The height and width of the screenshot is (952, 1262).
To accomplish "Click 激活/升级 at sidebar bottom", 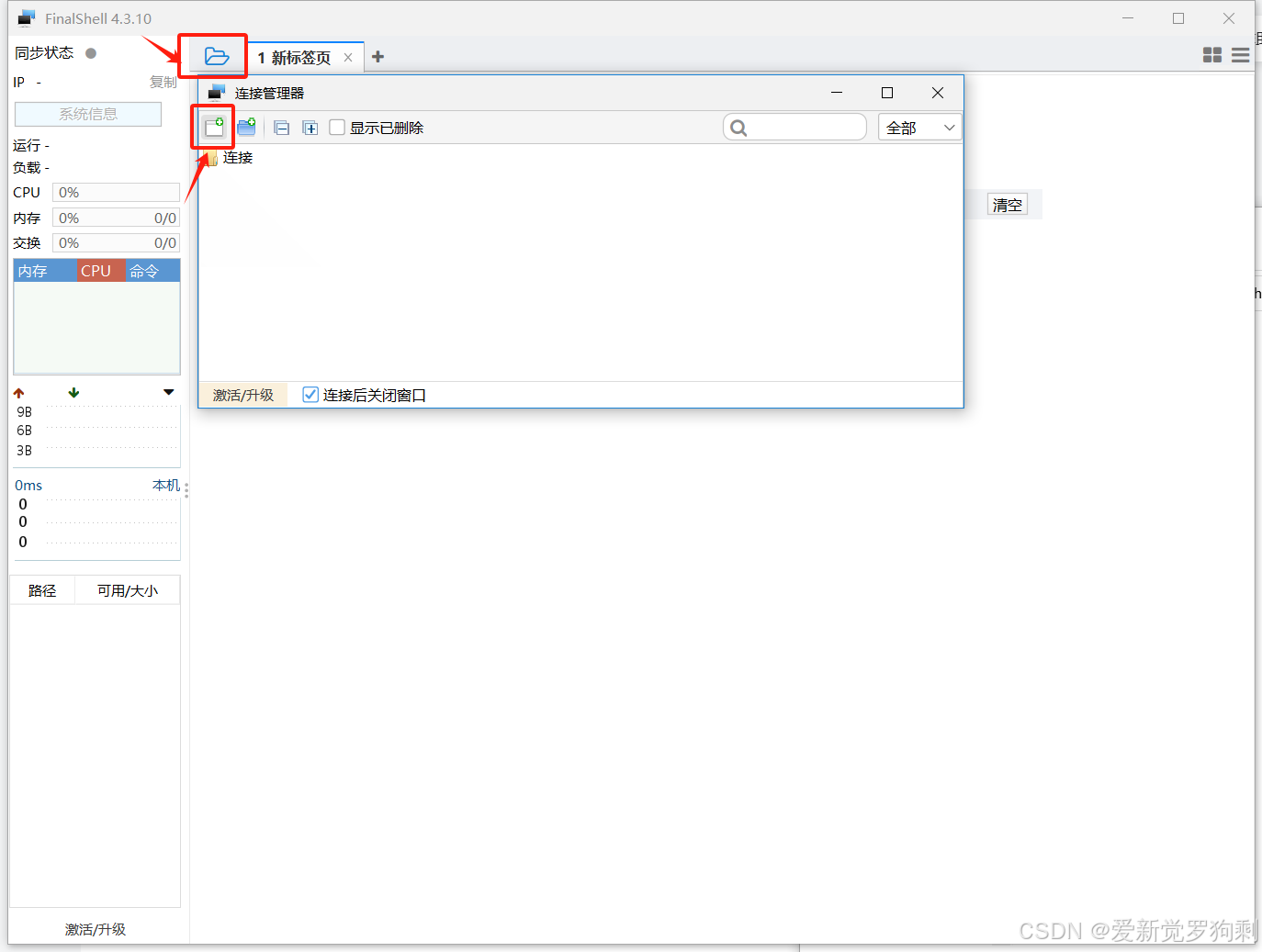I will [96, 929].
